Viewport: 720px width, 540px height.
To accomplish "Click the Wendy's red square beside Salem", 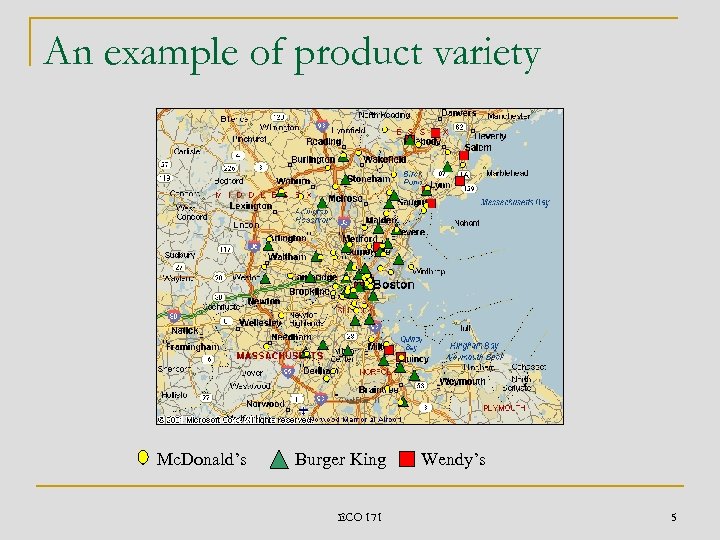I will tap(464, 155).
